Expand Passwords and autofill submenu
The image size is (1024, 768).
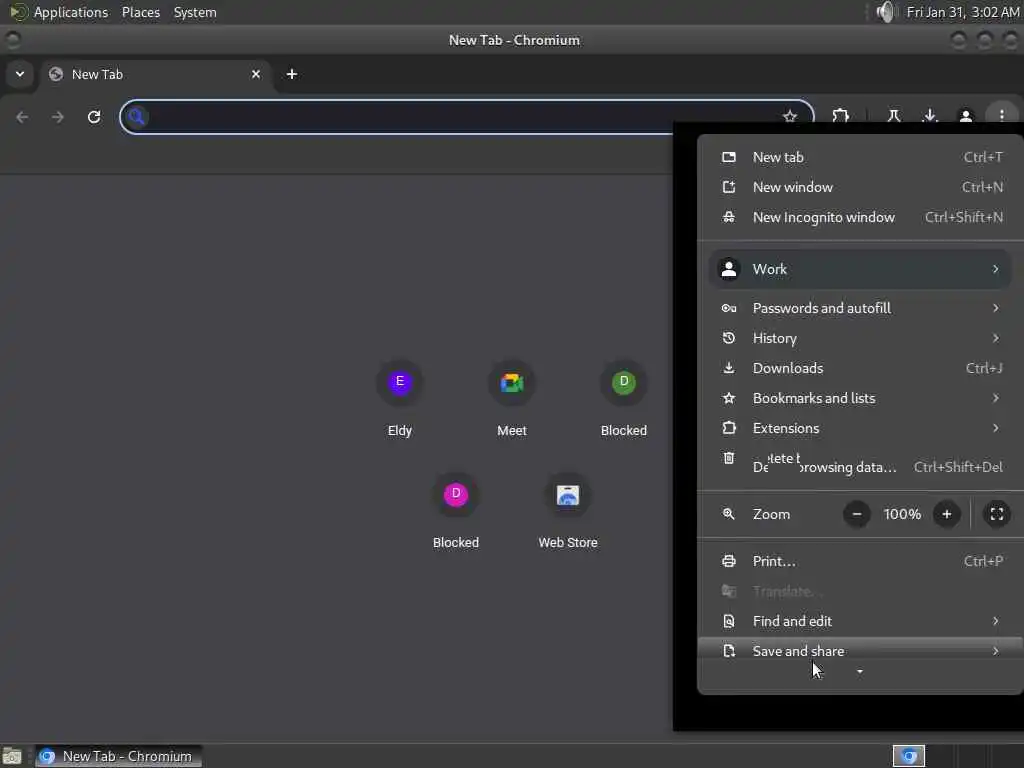click(859, 308)
